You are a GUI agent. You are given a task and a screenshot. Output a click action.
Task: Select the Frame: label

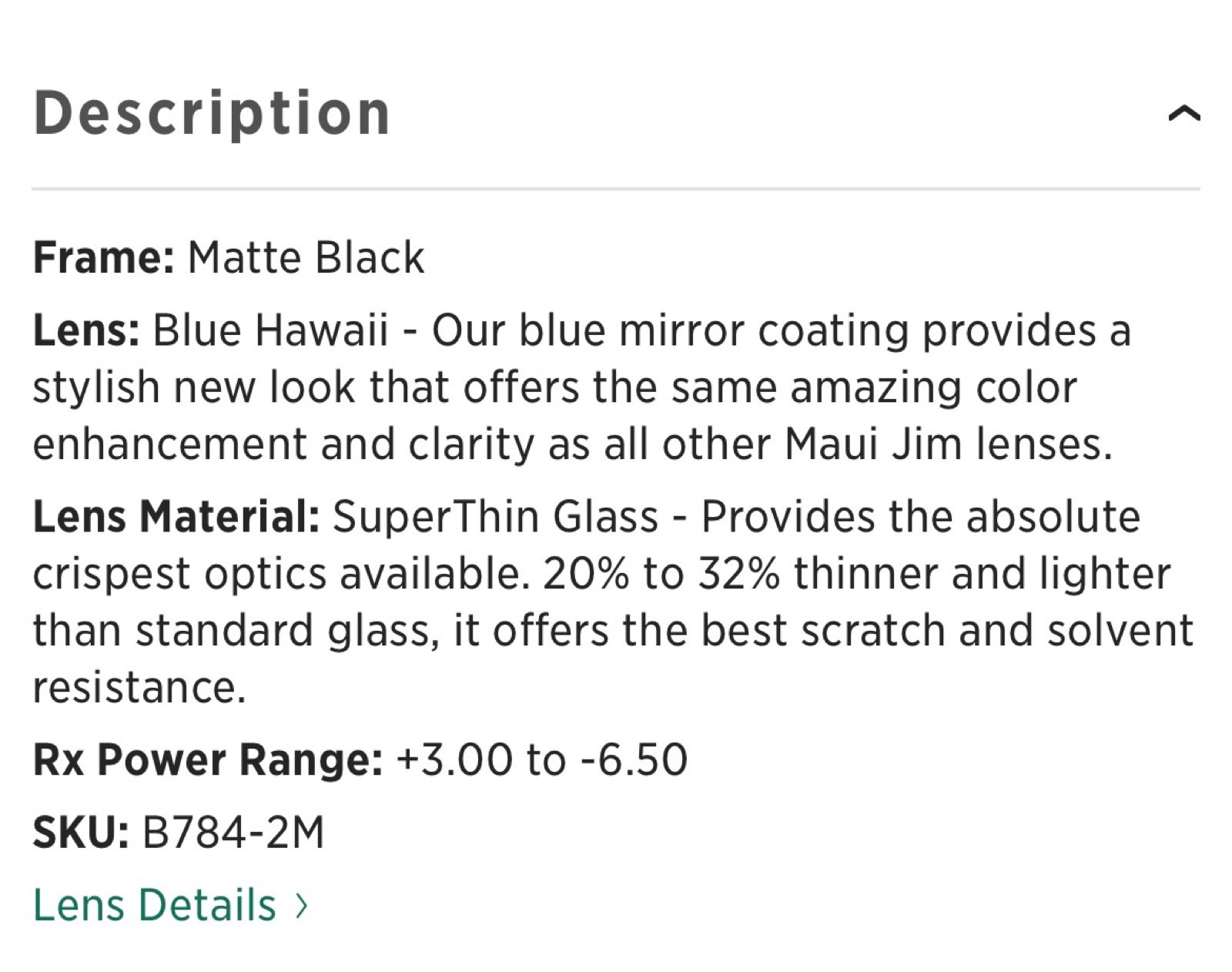coord(104,257)
